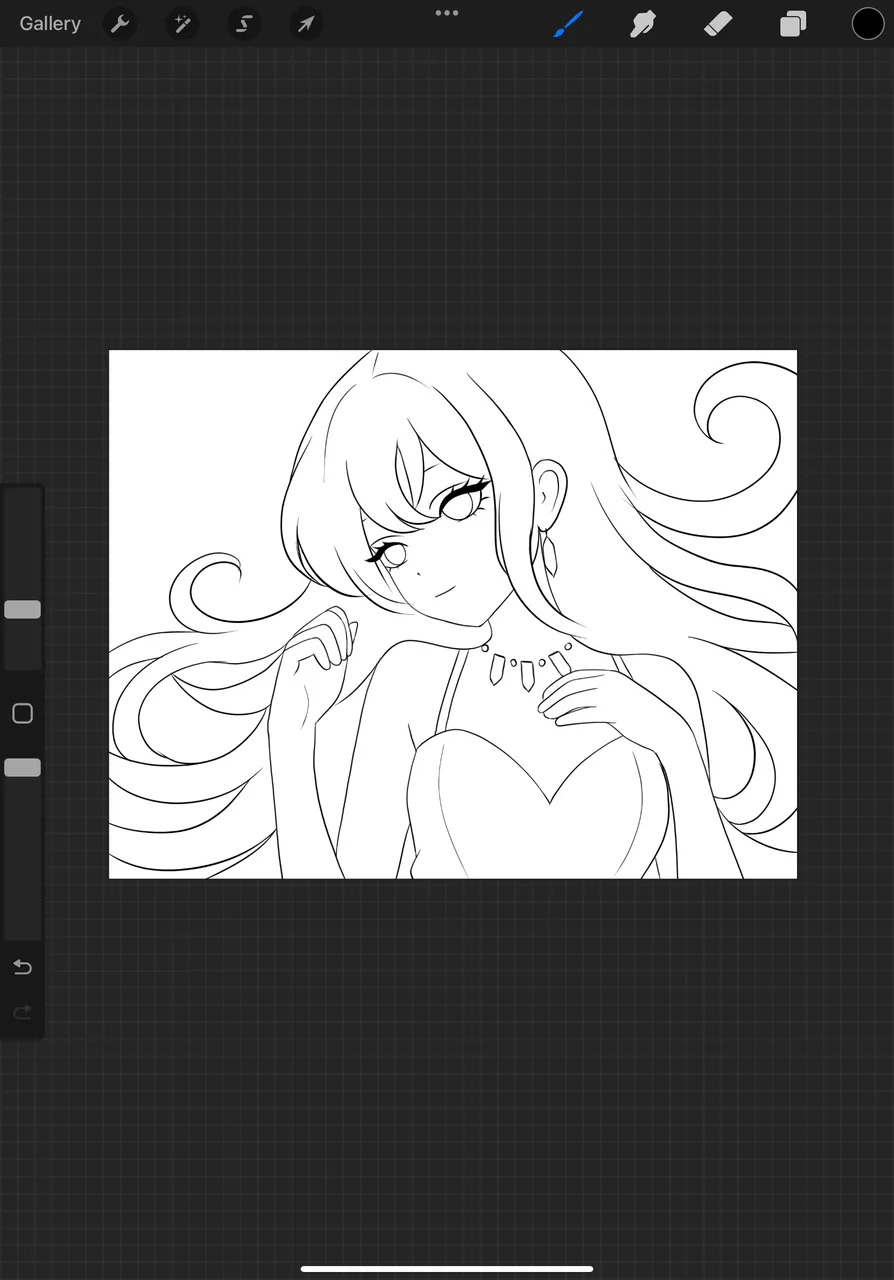Screen dimensions: 894x1280
Task: Return to the Gallery
Action: tap(50, 23)
